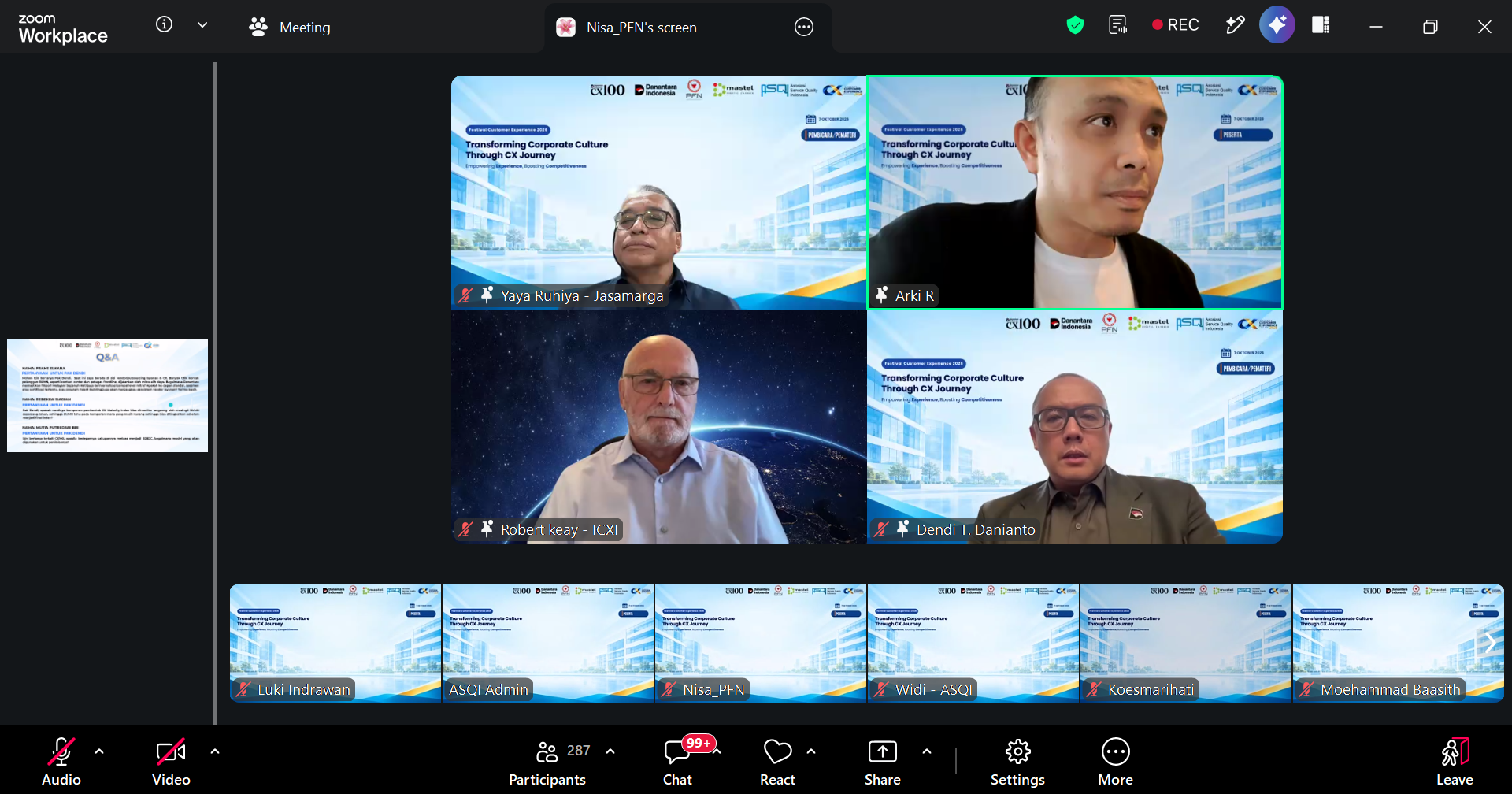Select the shared Q&A screen thumbnail
The height and width of the screenshot is (794, 1512).
point(107,395)
